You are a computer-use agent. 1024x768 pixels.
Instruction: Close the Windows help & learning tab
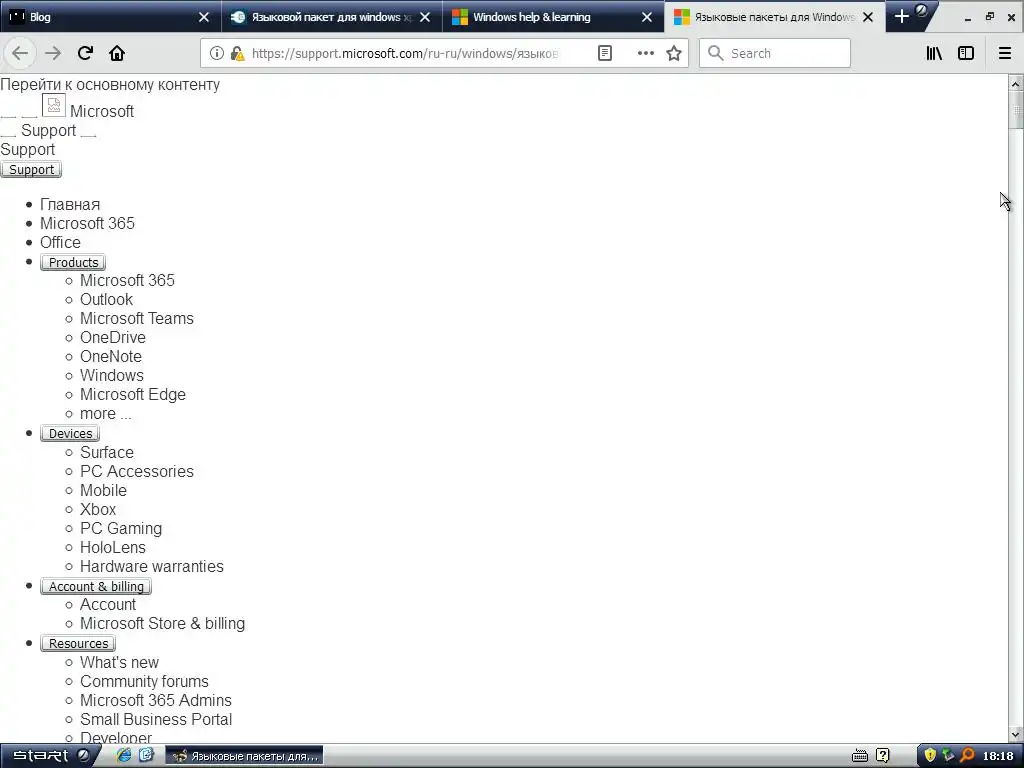[x=647, y=17]
